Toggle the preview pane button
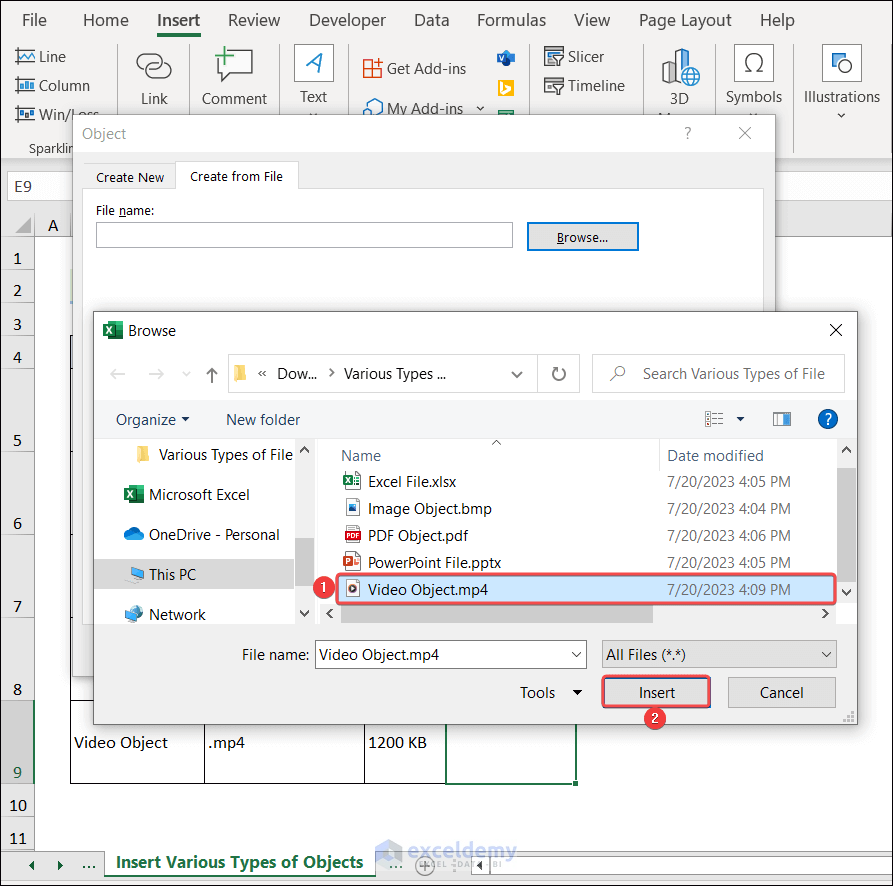The image size is (893, 886). (781, 420)
